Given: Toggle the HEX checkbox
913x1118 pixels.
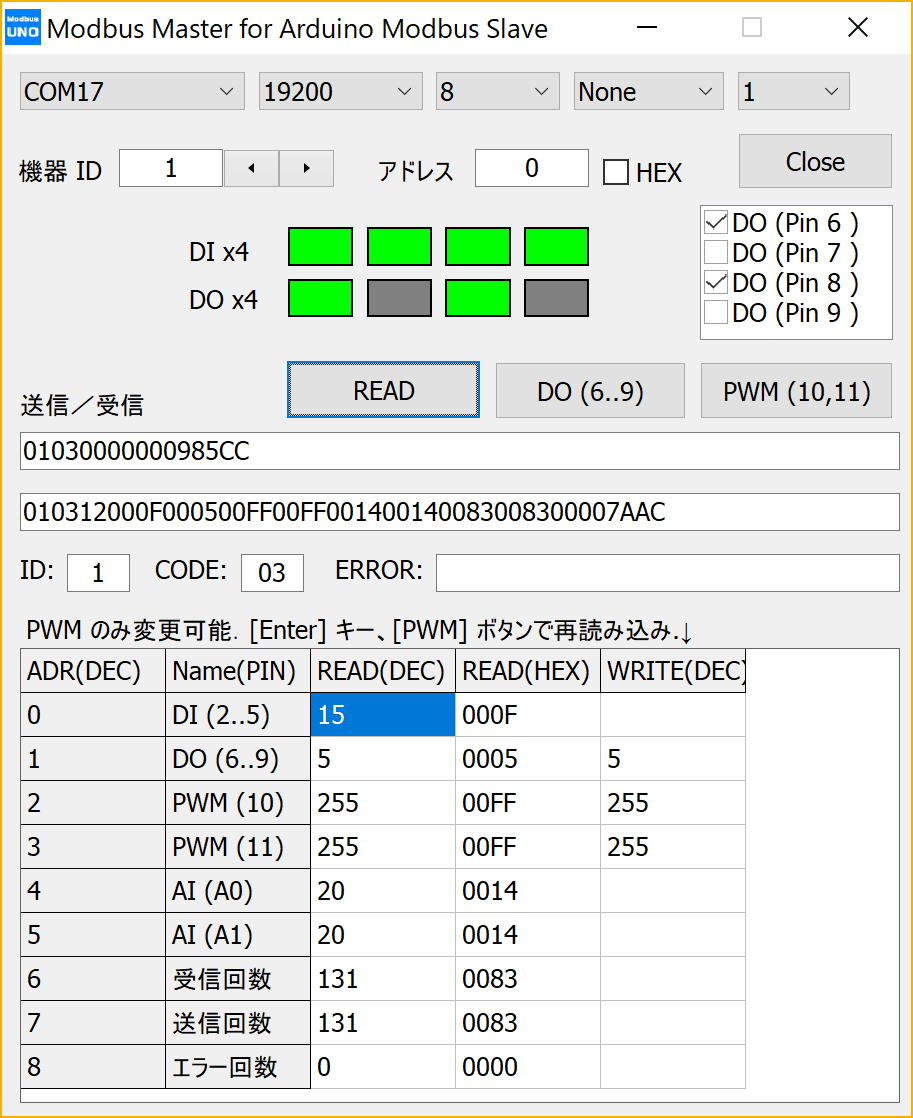Looking at the screenshot, I should pyautogui.click(x=616, y=173).
